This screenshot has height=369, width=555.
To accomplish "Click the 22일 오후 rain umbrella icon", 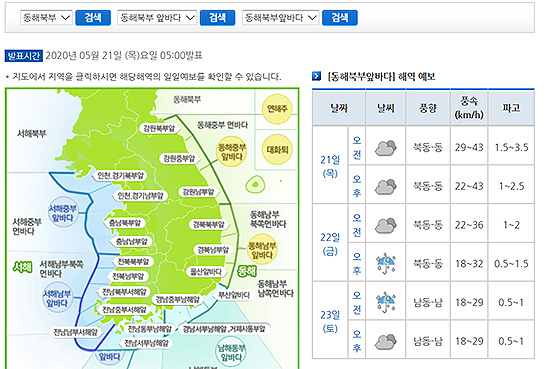I will pos(385,264).
